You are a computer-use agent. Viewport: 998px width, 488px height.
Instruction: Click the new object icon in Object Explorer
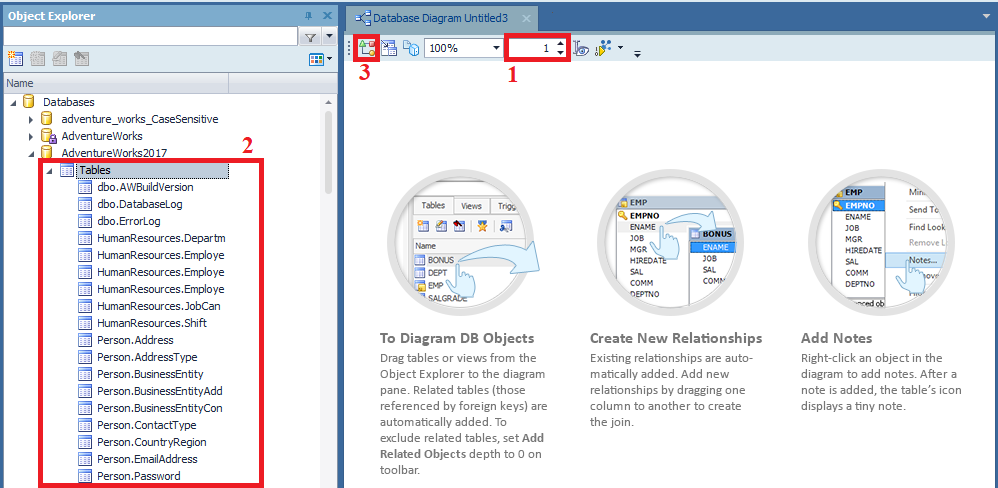[14, 60]
